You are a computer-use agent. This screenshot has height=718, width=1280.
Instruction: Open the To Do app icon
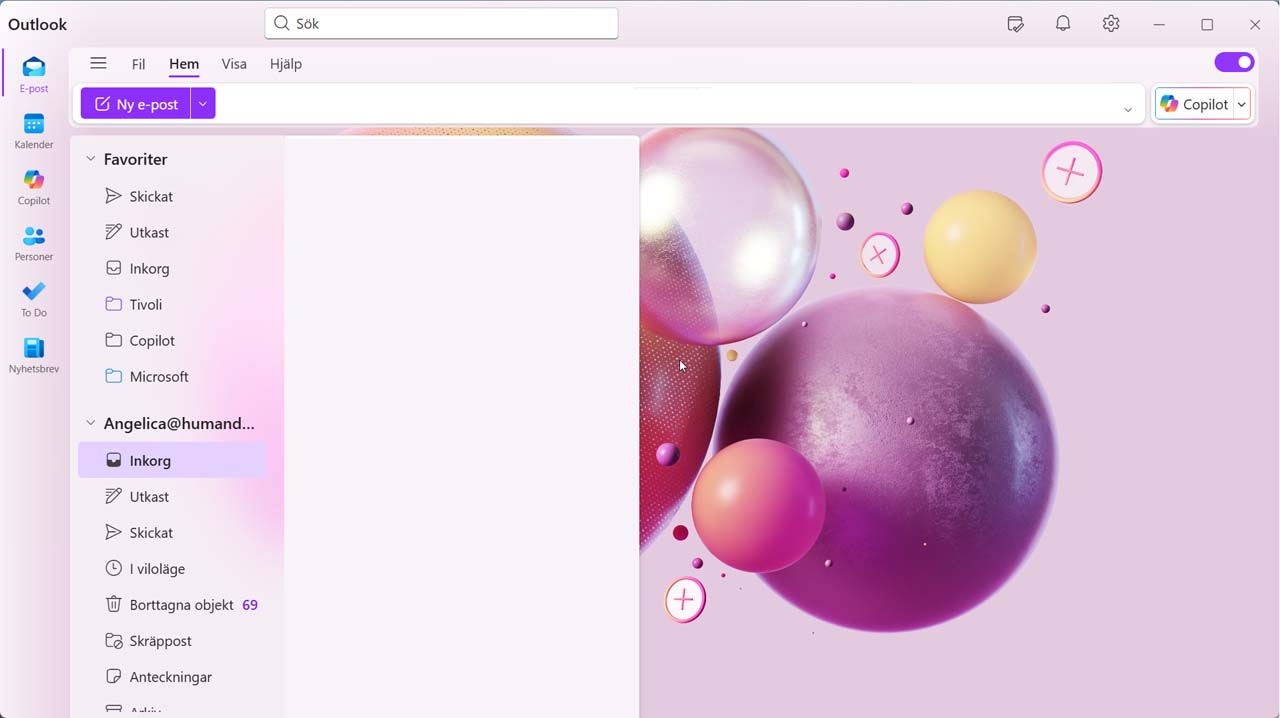click(34, 298)
